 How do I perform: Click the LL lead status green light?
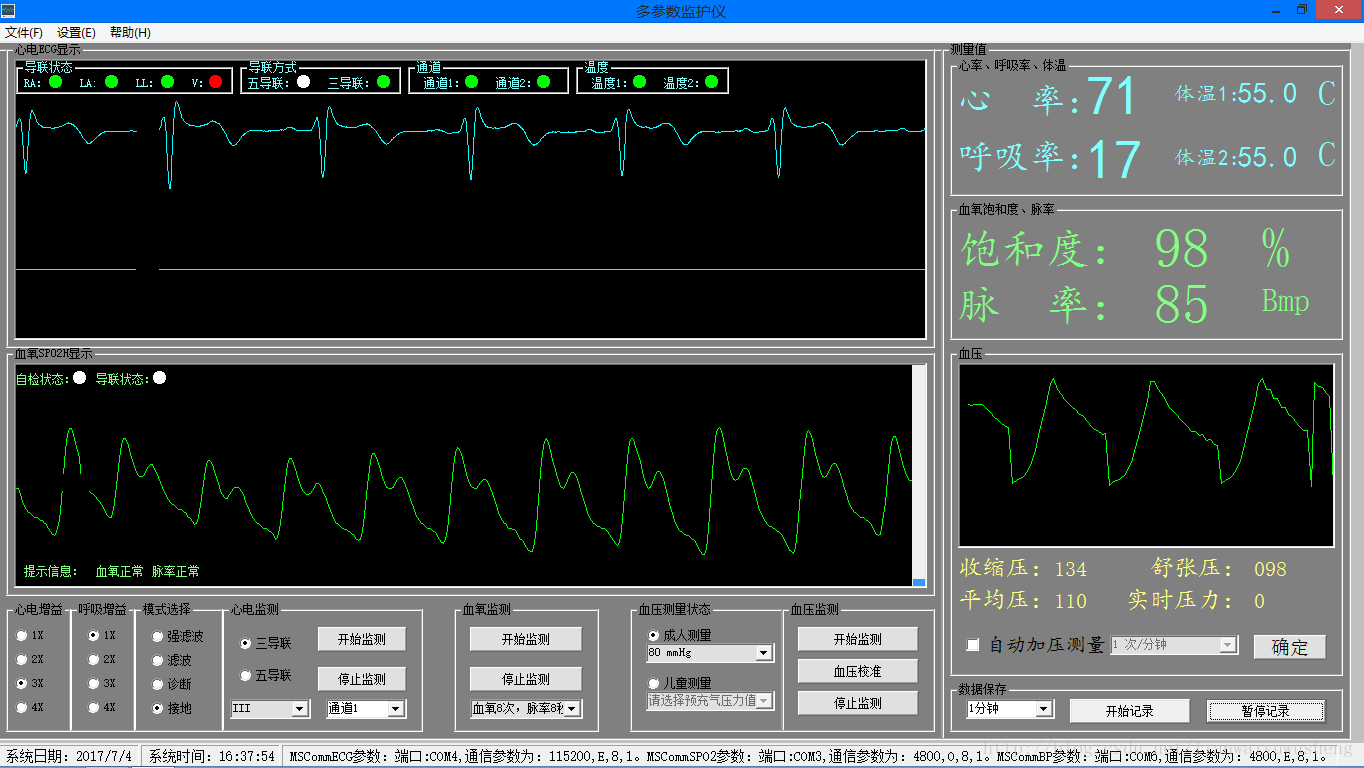(x=167, y=82)
